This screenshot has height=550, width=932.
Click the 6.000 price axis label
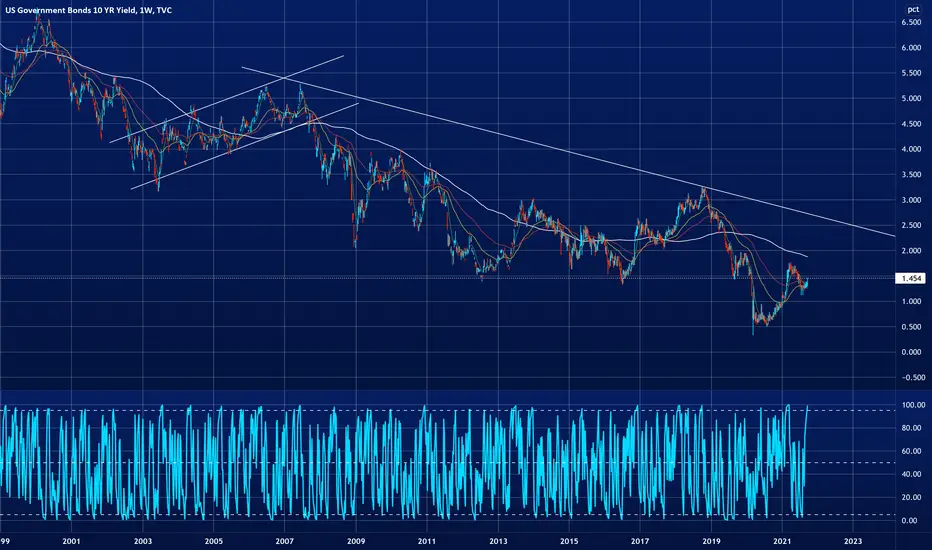coord(911,48)
